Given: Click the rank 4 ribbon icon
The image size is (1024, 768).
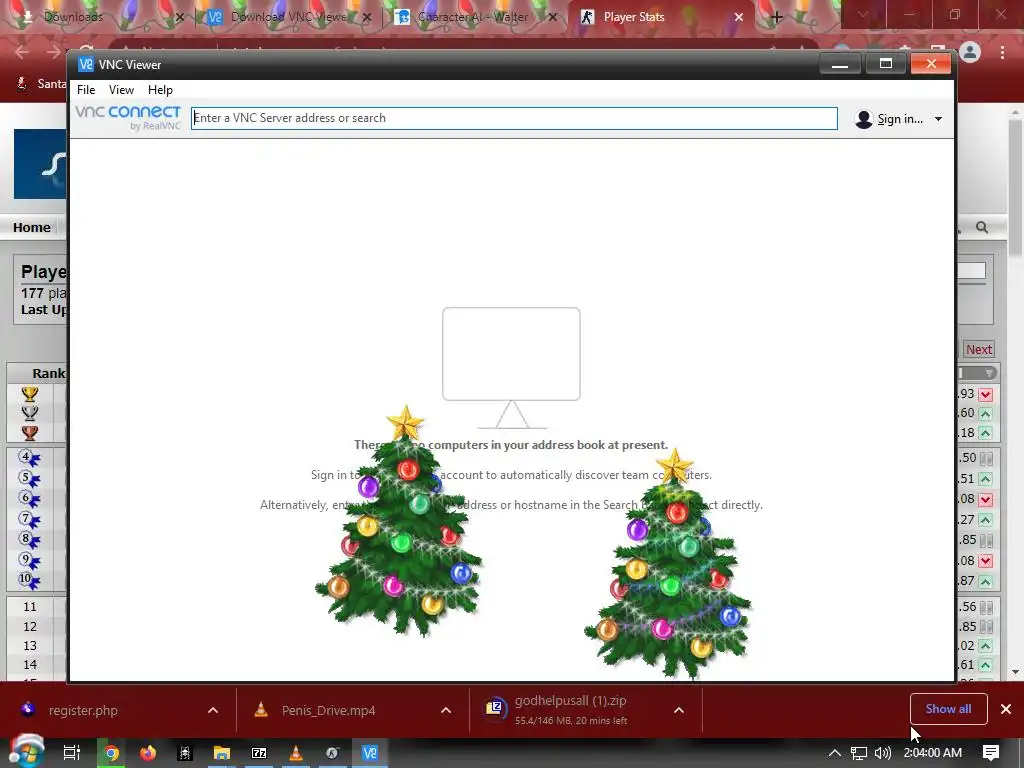Looking at the screenshot, I should click(29, 458).
